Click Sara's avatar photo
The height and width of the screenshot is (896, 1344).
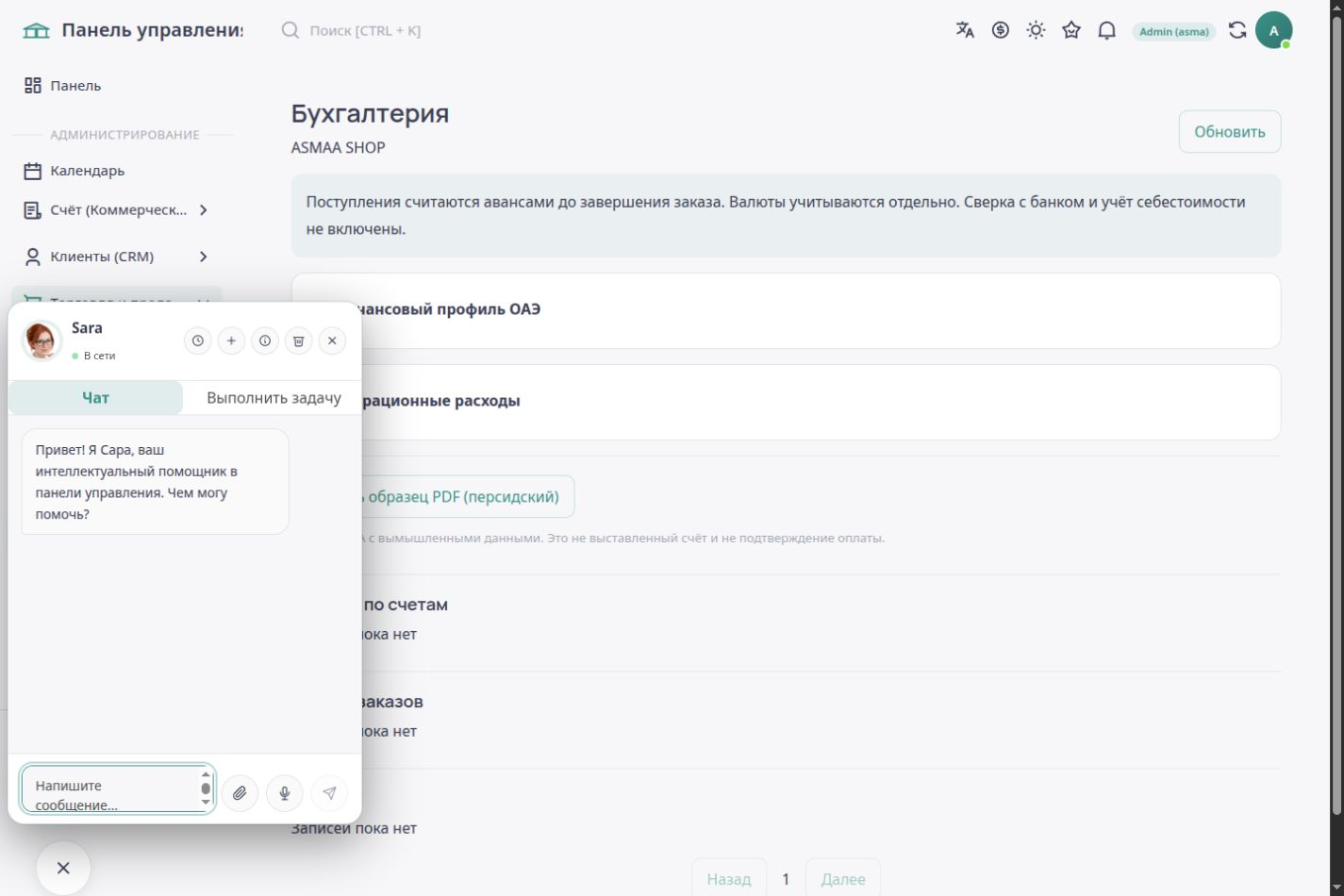tap(42, 340)
